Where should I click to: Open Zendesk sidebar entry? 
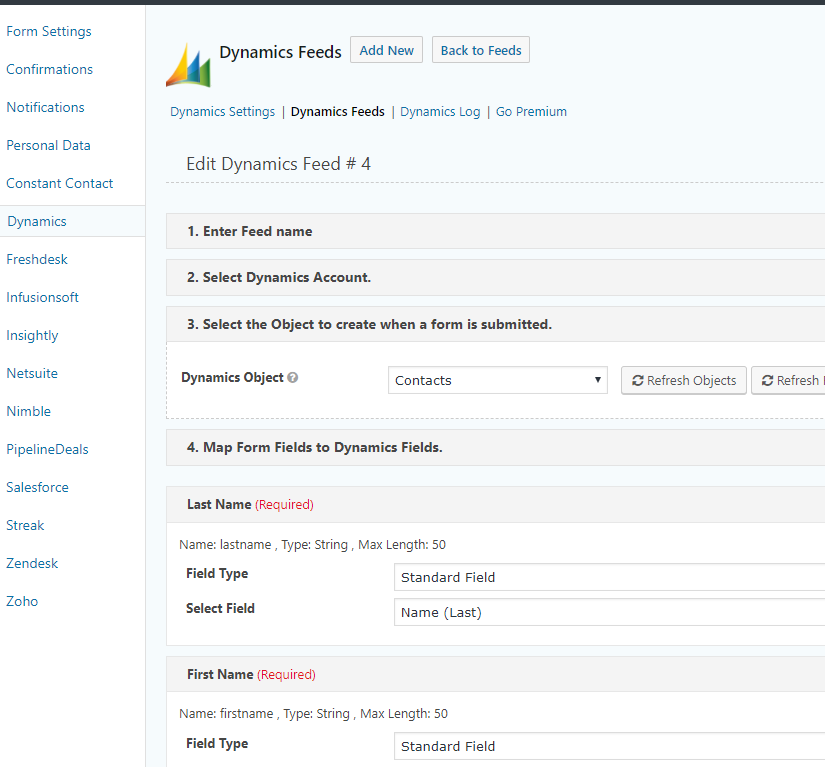[32, 563]
